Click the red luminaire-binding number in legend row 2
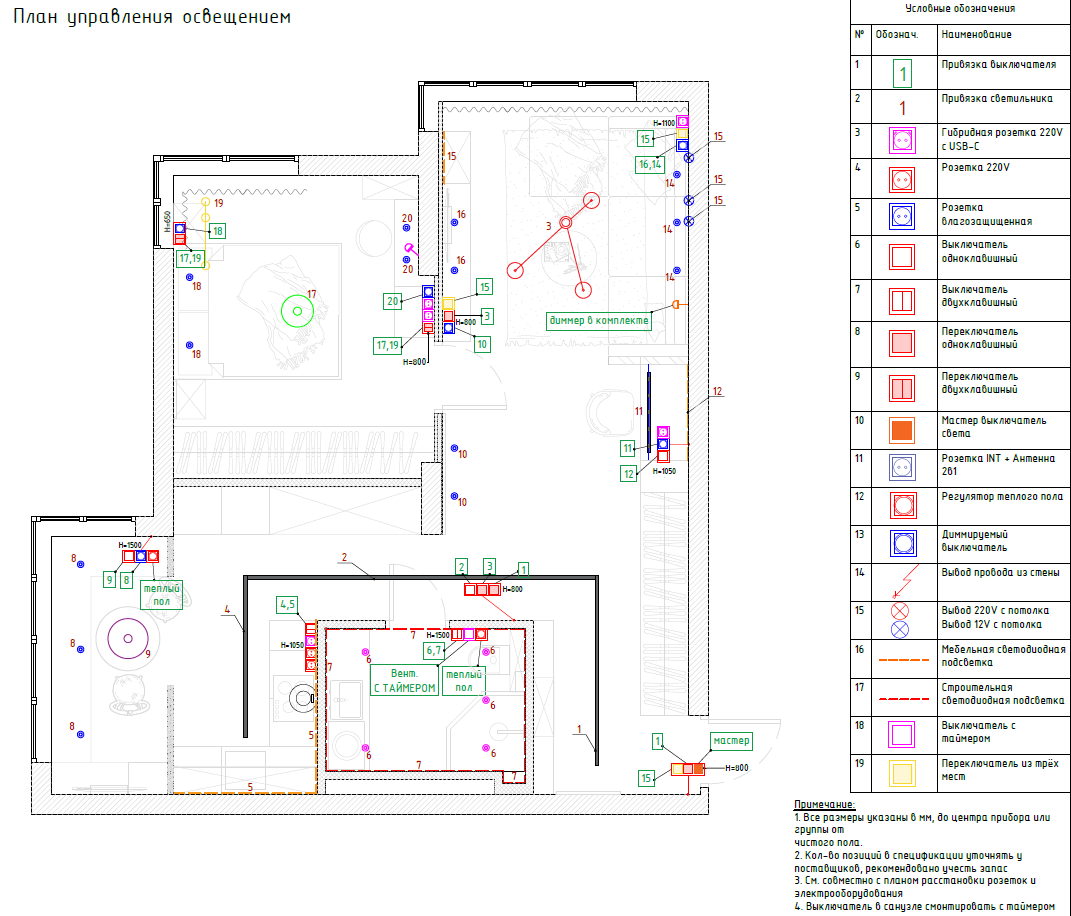1071x916 pixels. coord(902,108)
